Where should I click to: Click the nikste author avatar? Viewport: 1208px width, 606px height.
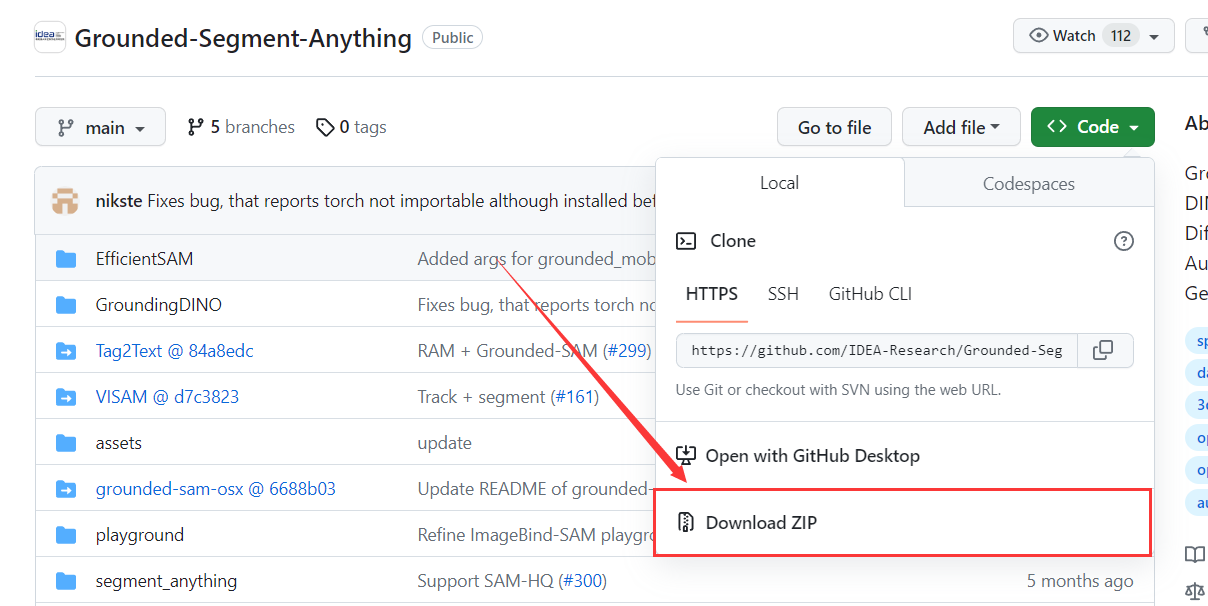point(66,201)
